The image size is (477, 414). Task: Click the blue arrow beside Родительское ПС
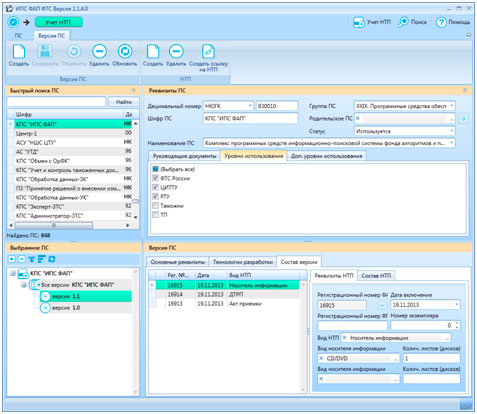[463, 119]
